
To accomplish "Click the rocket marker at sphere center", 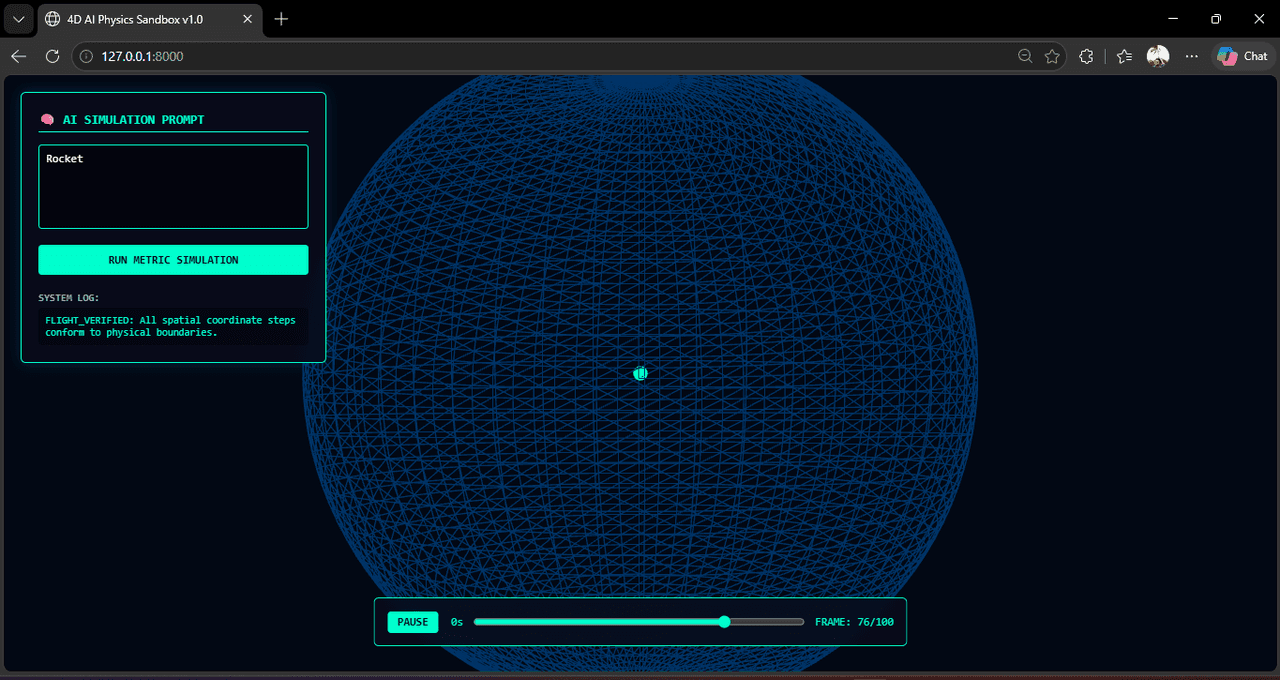I will coord(640,373).
